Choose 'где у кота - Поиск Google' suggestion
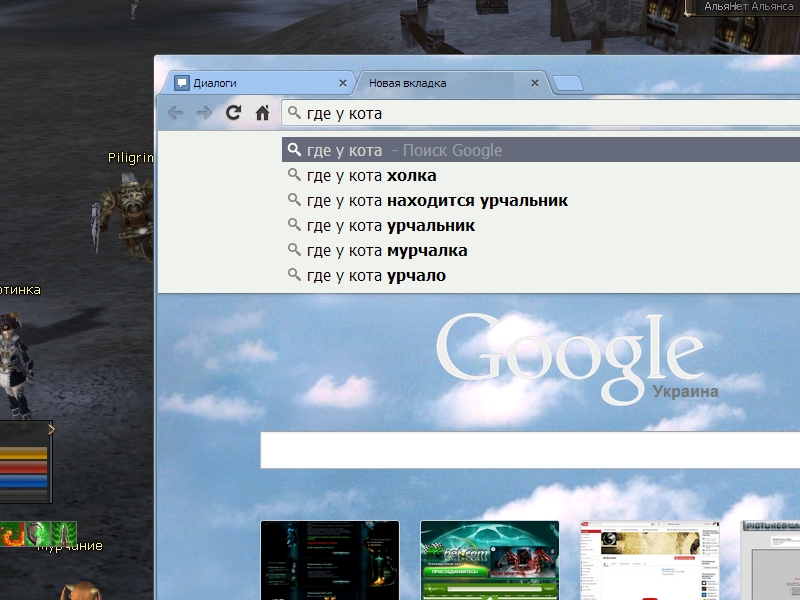This screenshot has height=600, width=800. click(541, 150)
